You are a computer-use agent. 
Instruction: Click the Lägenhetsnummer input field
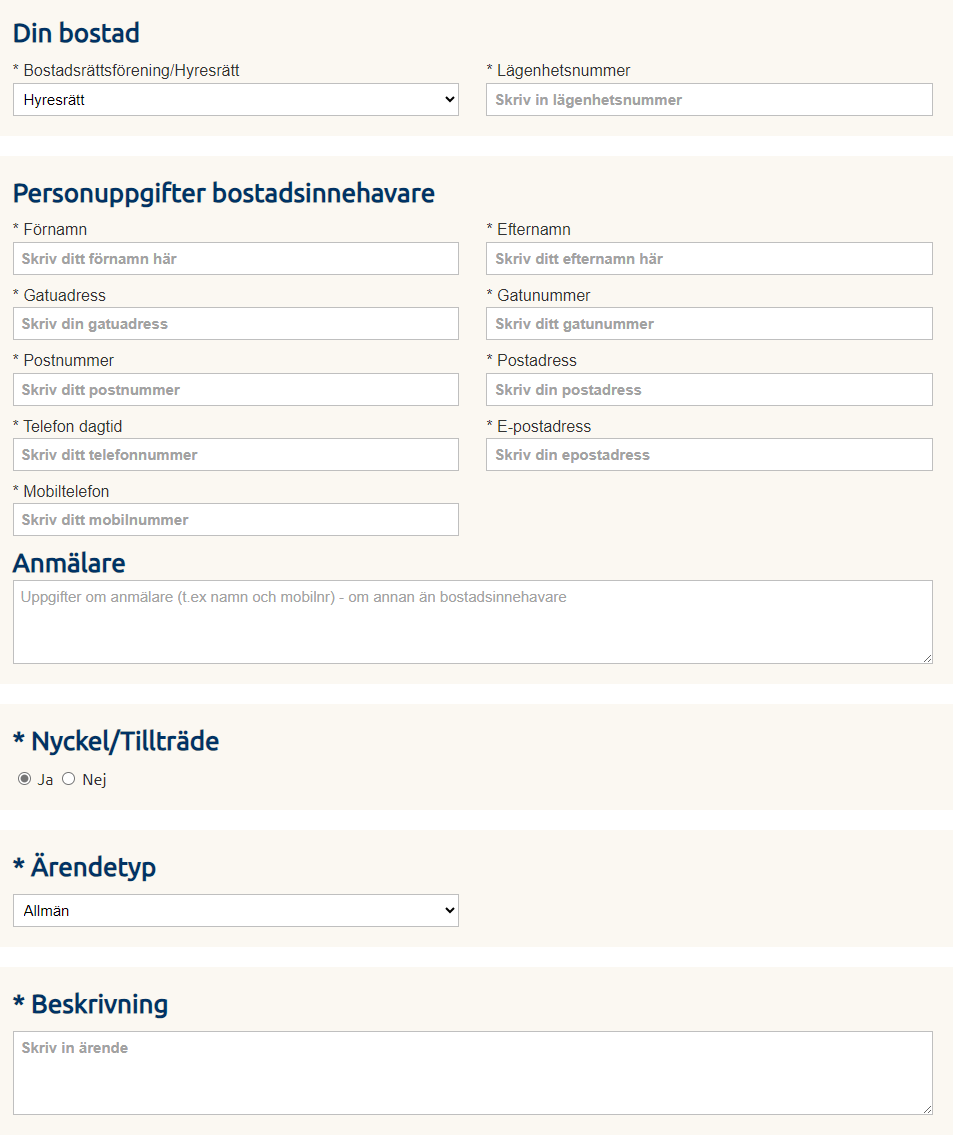(709, 99)
